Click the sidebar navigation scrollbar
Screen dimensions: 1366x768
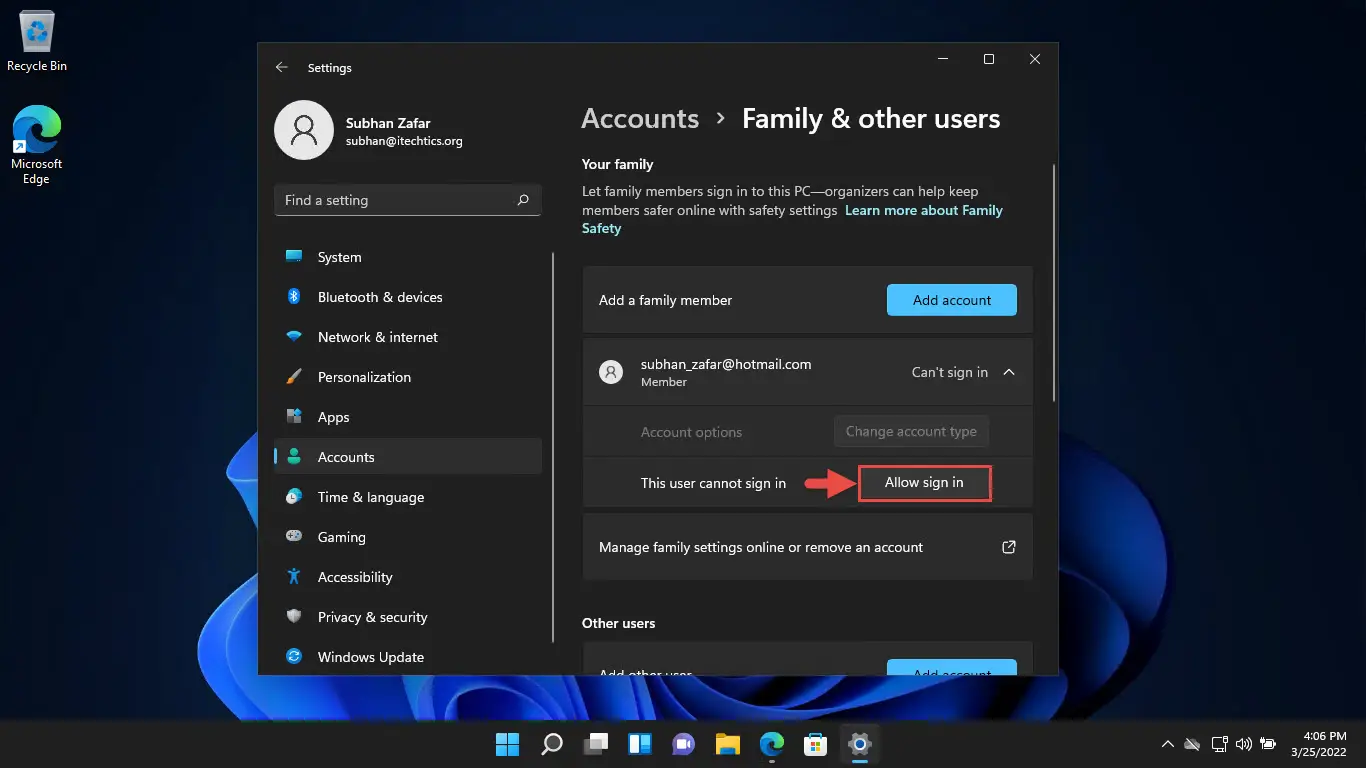coord(553,448)
